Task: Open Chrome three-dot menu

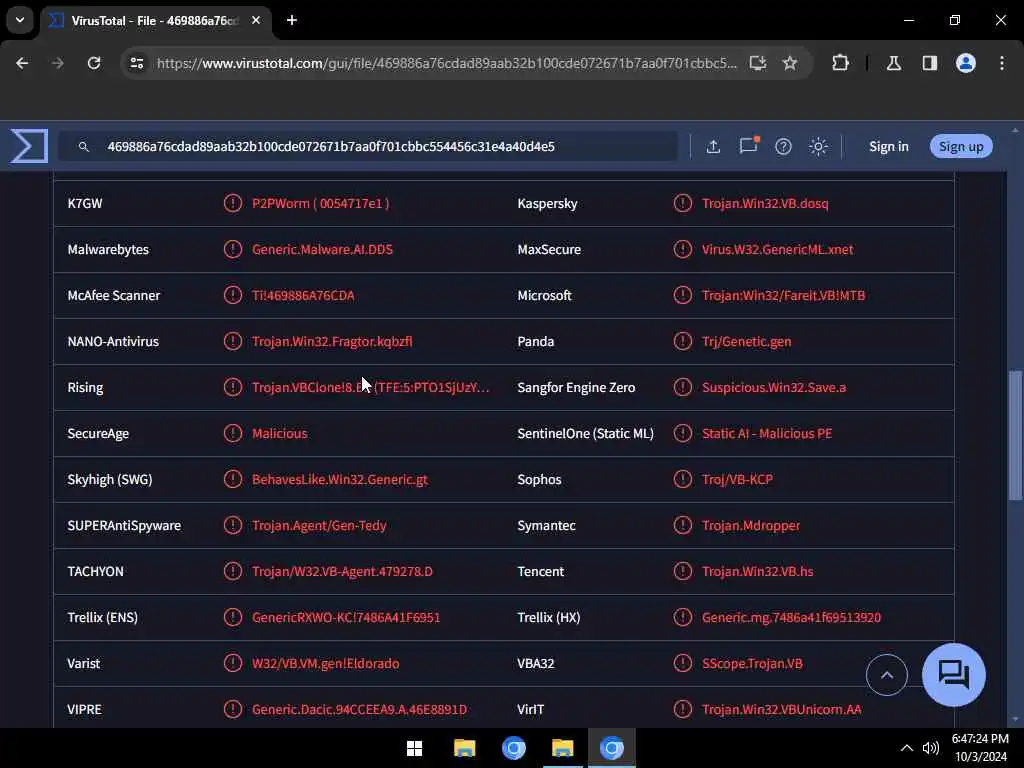Action: point(1002,63)
